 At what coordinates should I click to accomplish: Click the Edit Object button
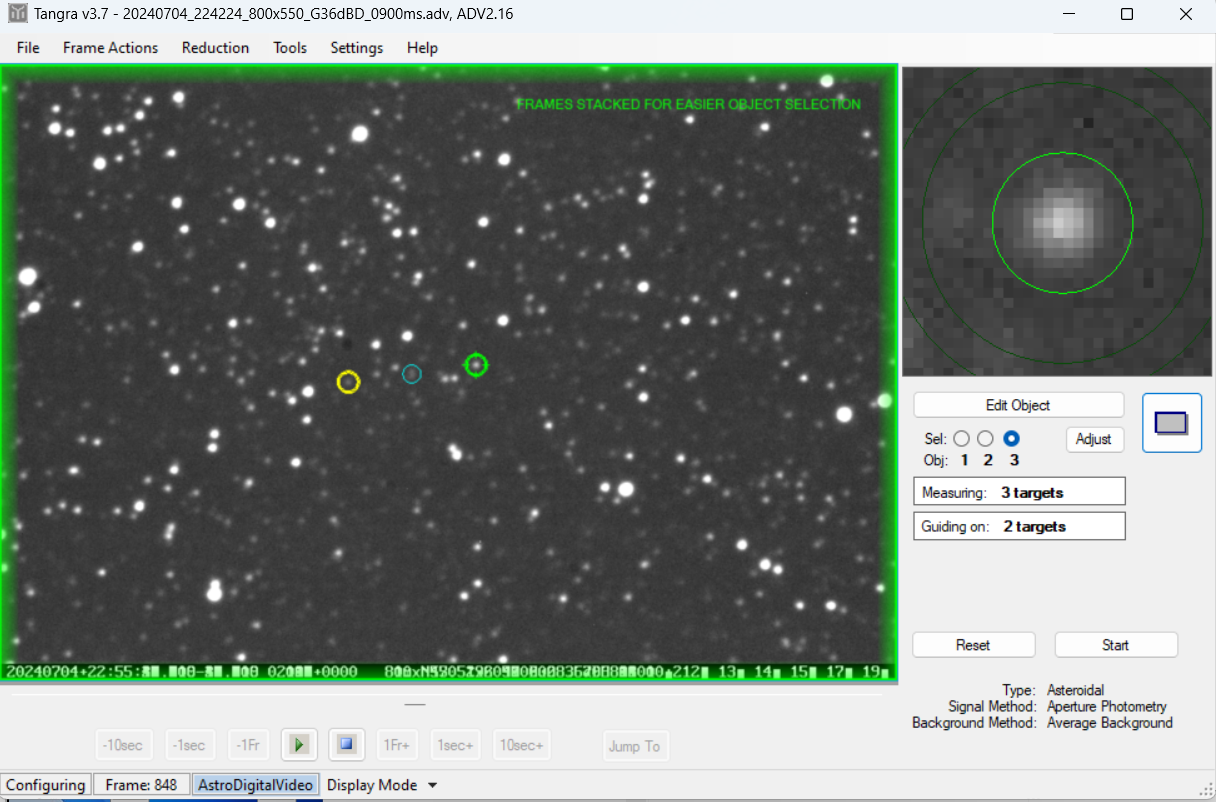point(1018,405)
